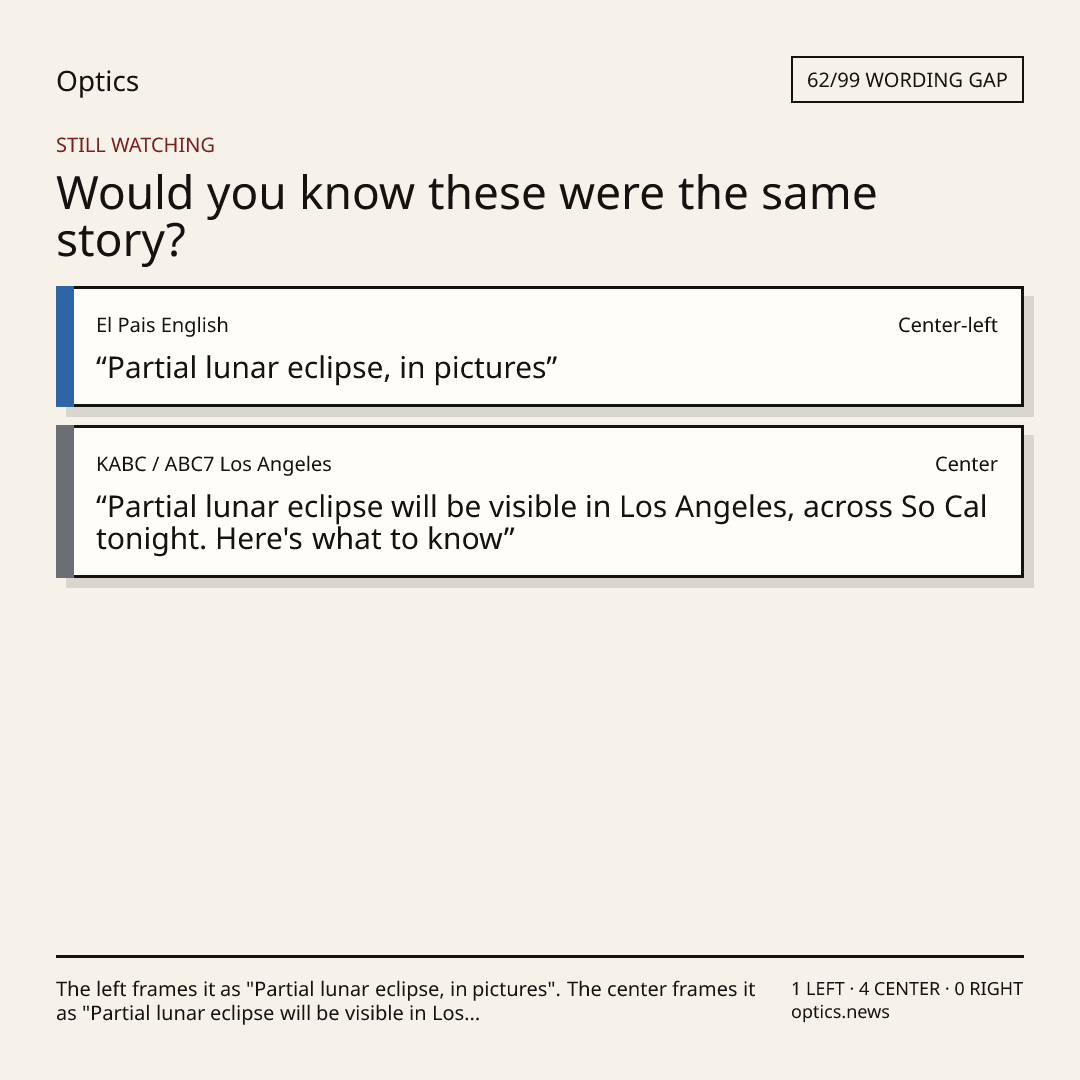Click the blue bias bar on El Pais card

tap(65, 346)
